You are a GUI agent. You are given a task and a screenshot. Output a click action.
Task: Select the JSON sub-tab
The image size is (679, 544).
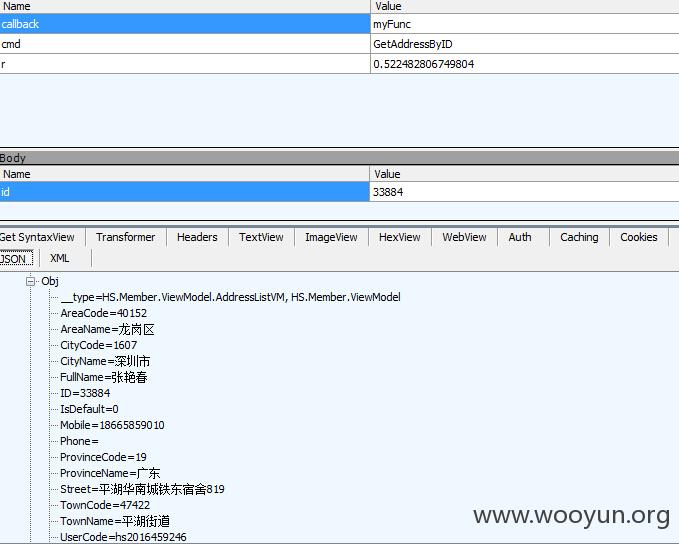click(x=16, y=259)
